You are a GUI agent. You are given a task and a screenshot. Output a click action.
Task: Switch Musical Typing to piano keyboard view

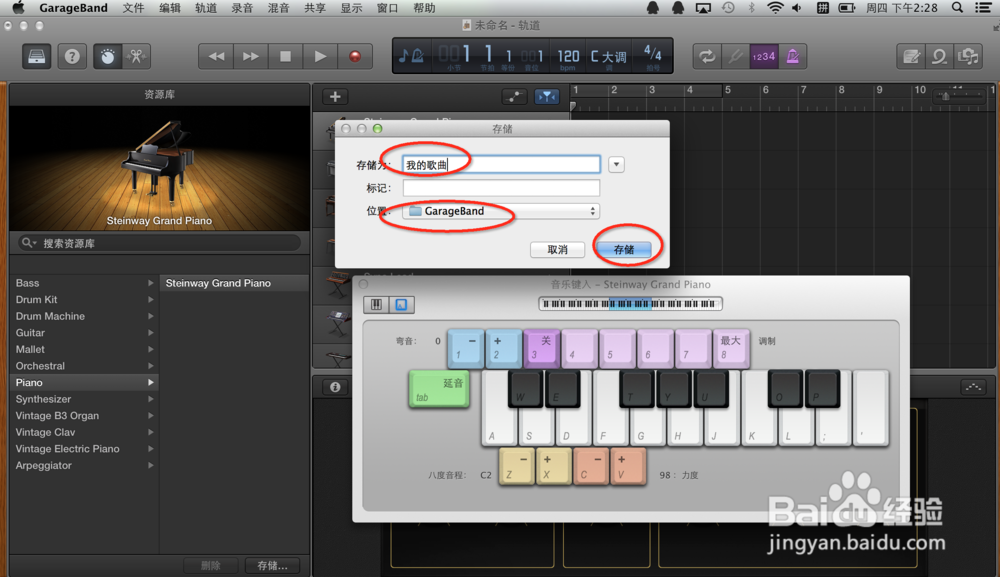tap(376, 305)
